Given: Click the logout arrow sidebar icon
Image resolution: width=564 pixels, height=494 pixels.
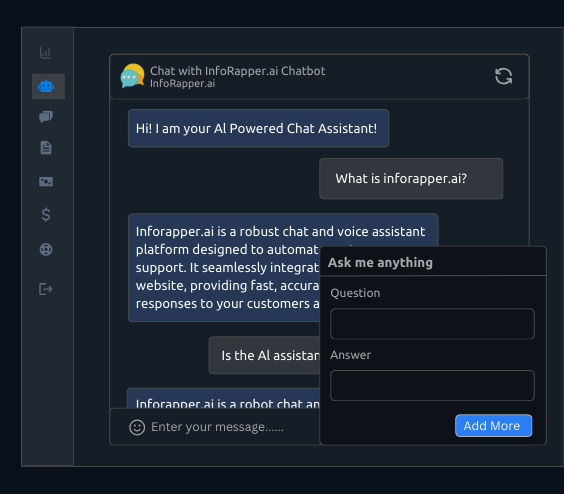Looking at the screenshot, I should click(46, 289).
